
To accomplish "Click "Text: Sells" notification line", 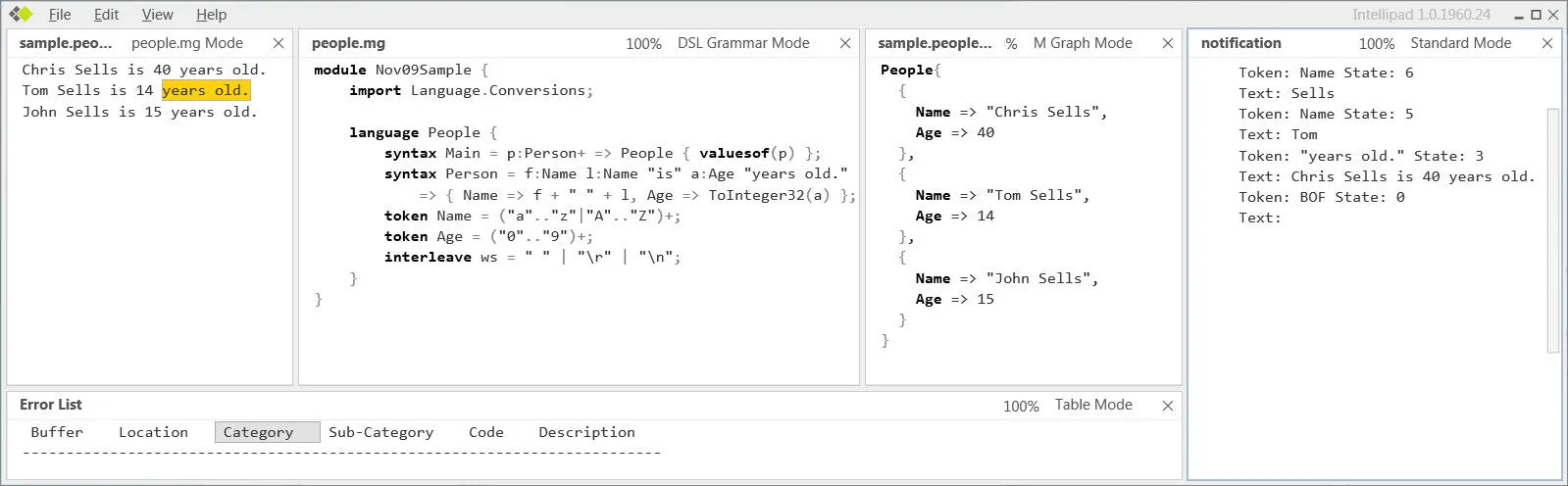I will 1286,93.
